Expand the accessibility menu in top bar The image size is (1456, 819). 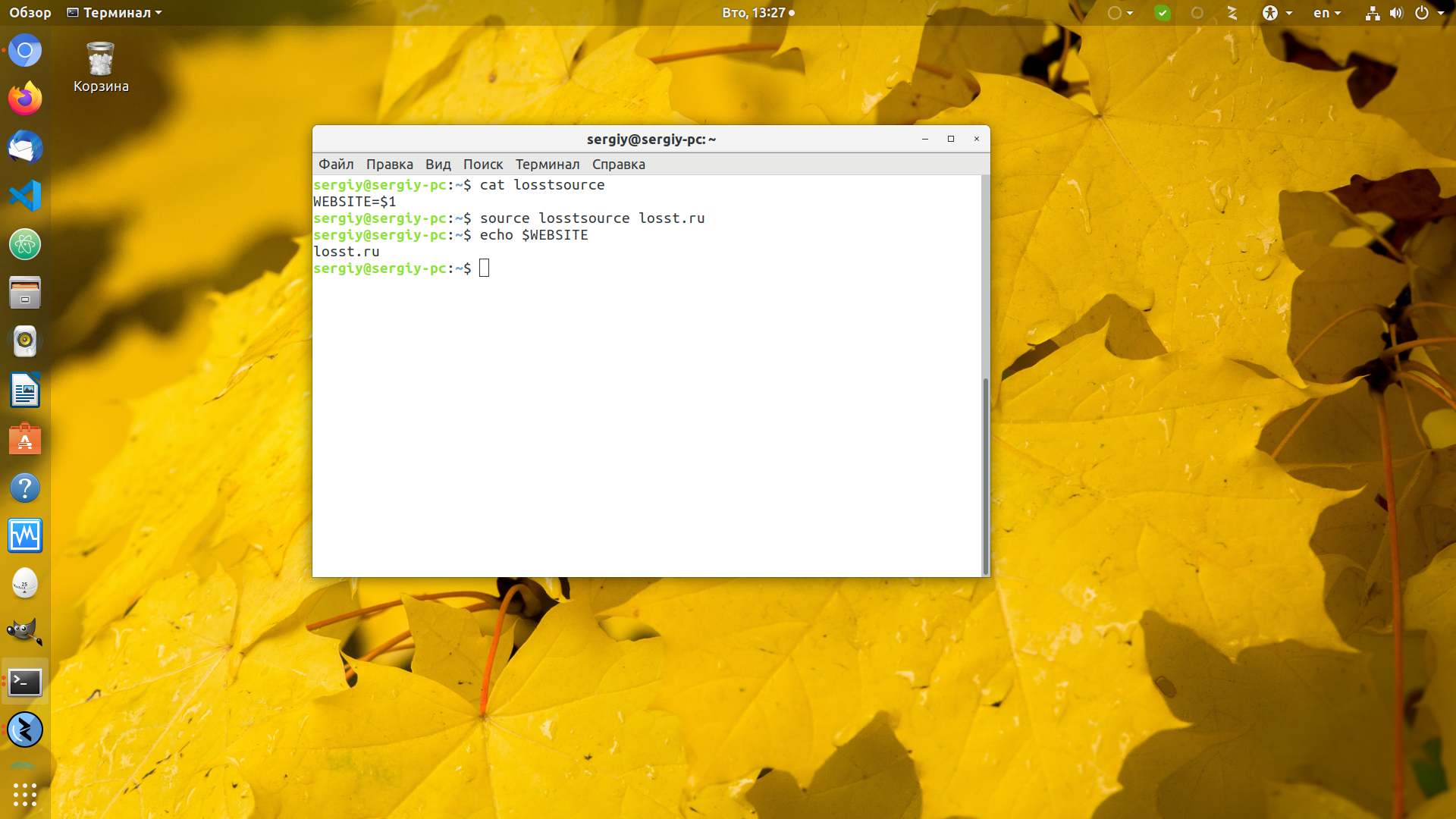1277,13
